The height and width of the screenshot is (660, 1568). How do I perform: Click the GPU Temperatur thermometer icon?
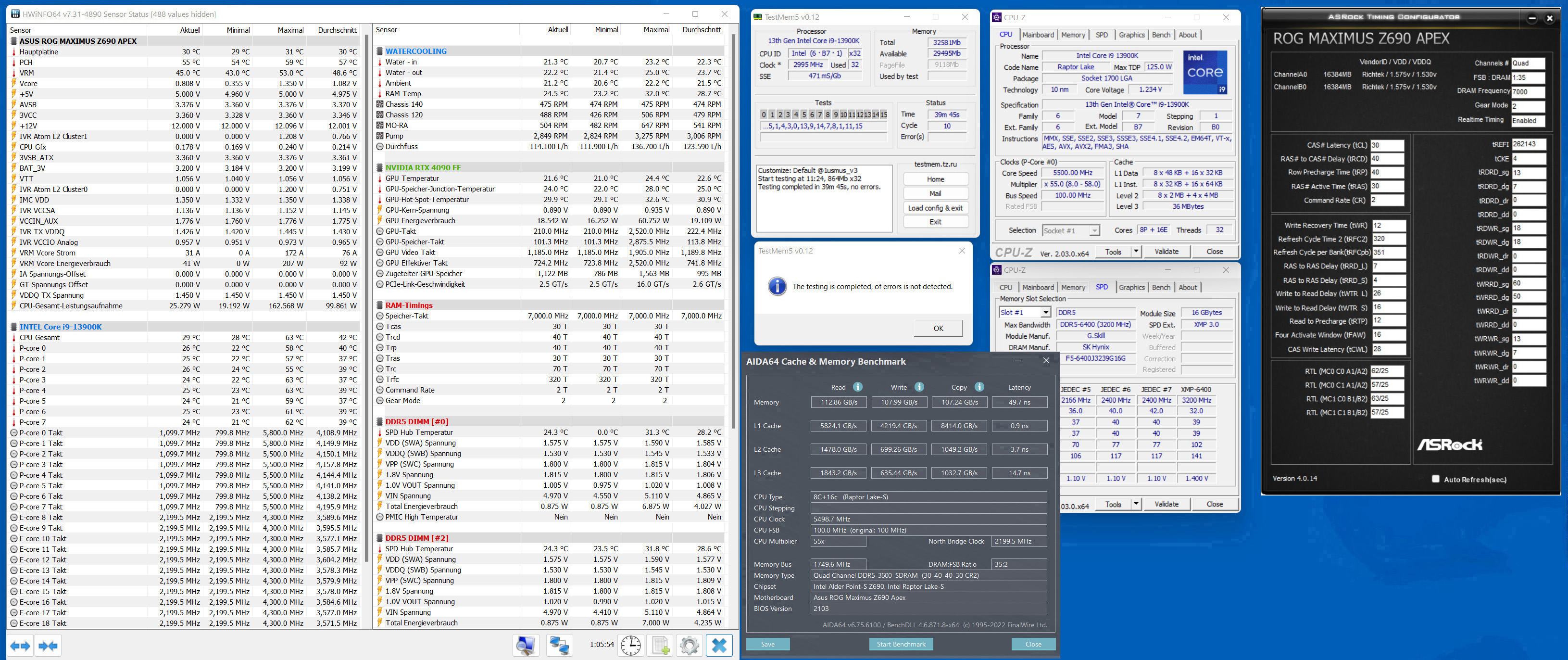380,178
